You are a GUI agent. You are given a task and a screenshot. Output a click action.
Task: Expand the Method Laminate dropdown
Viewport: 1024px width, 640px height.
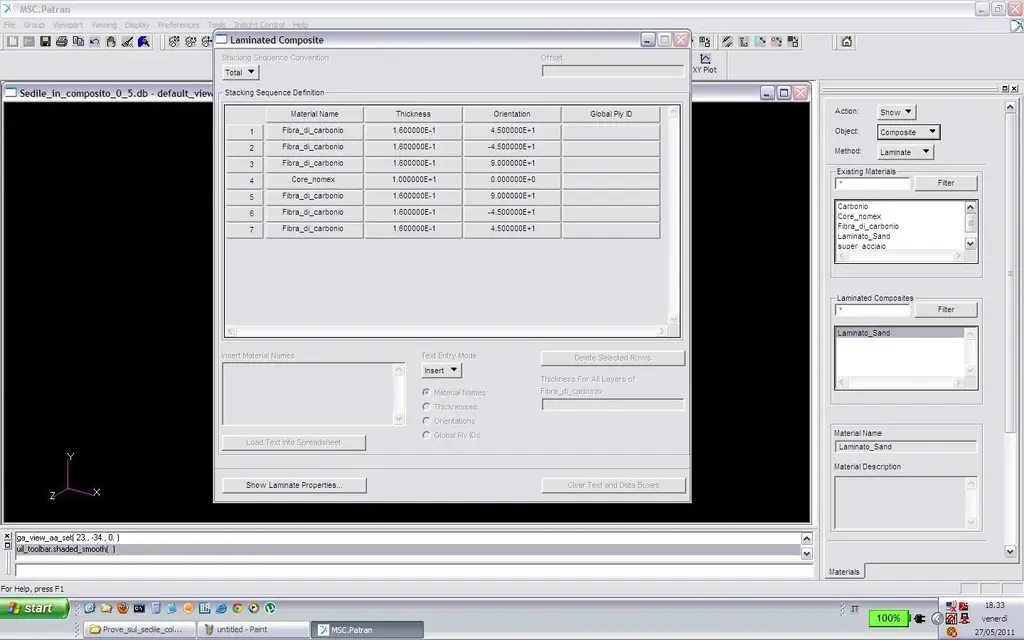pyautogui.click(x=905, y=152)
